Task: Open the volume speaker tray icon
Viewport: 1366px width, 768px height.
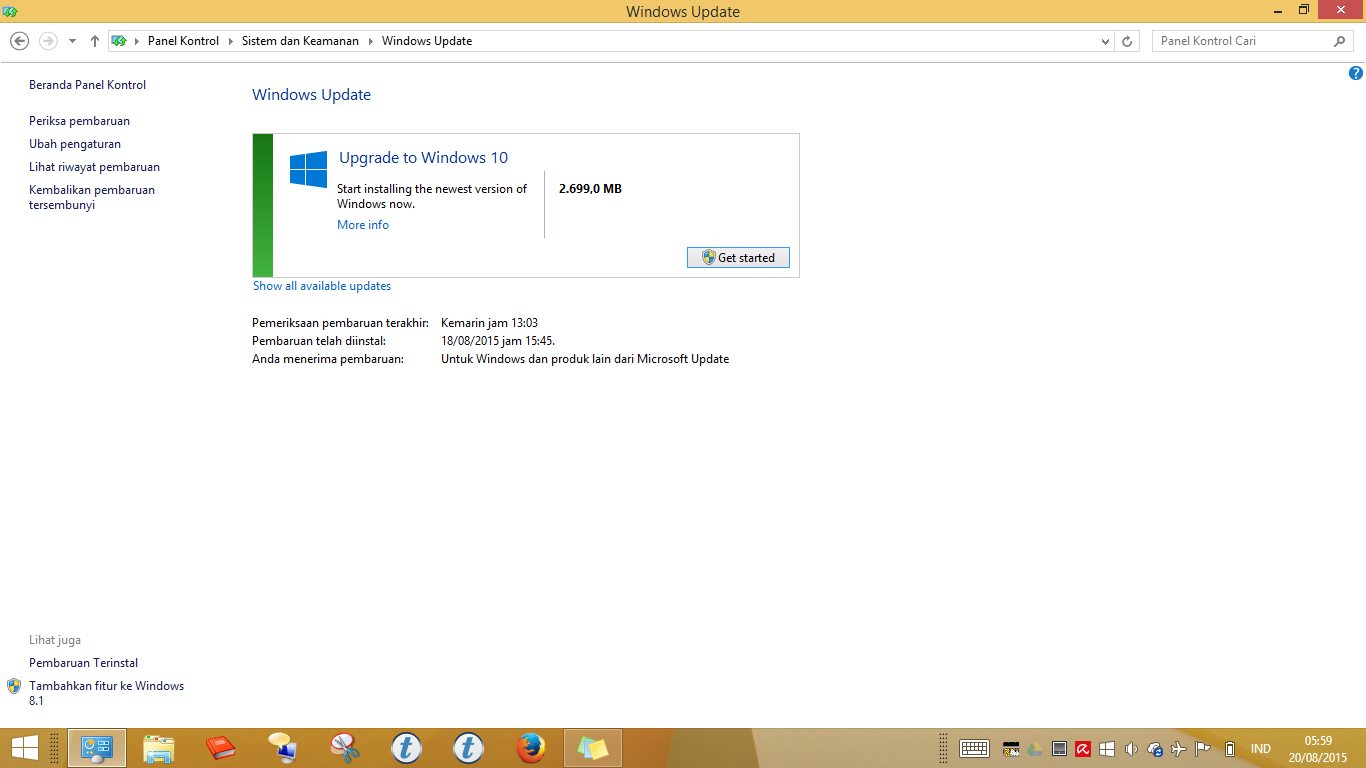Action: [1131, 749]
